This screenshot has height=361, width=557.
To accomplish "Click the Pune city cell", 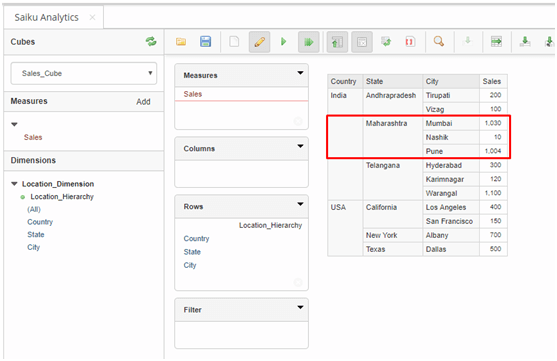I will tap(451, 151).
